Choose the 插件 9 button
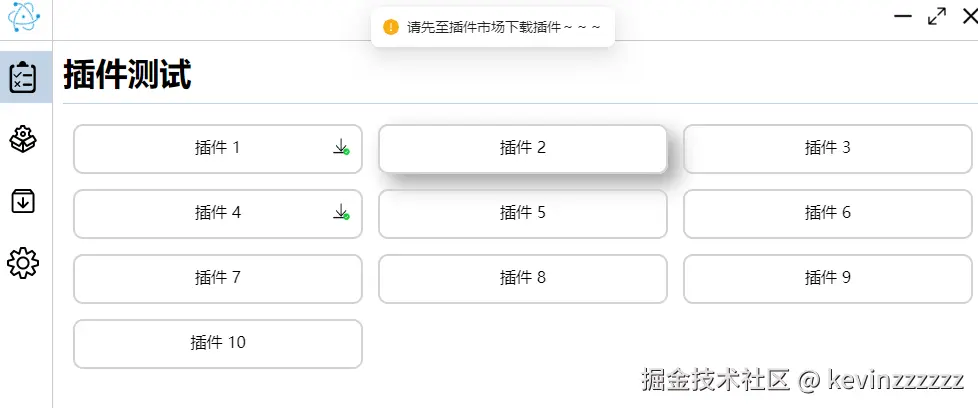 point(827,278)
